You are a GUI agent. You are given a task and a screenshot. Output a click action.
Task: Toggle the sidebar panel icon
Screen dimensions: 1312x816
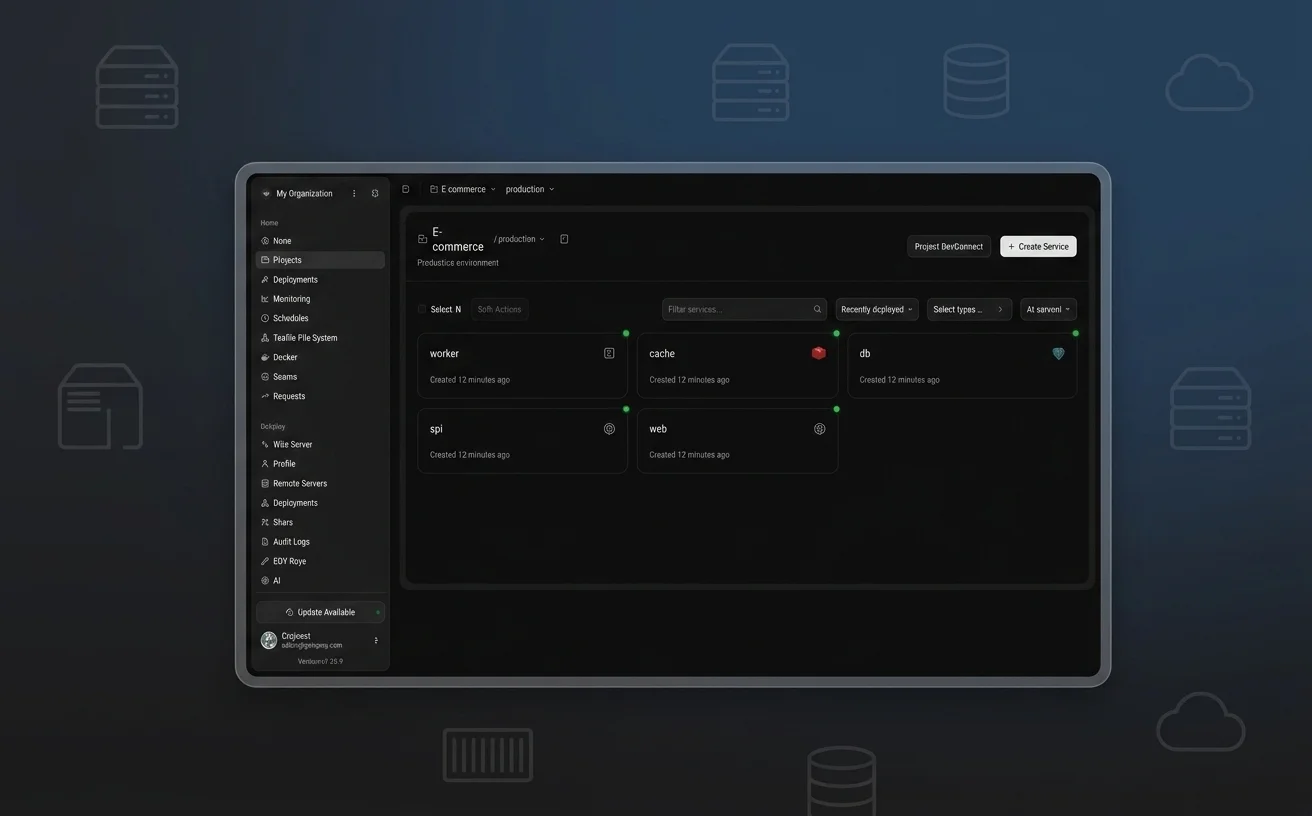pos(406,189)
